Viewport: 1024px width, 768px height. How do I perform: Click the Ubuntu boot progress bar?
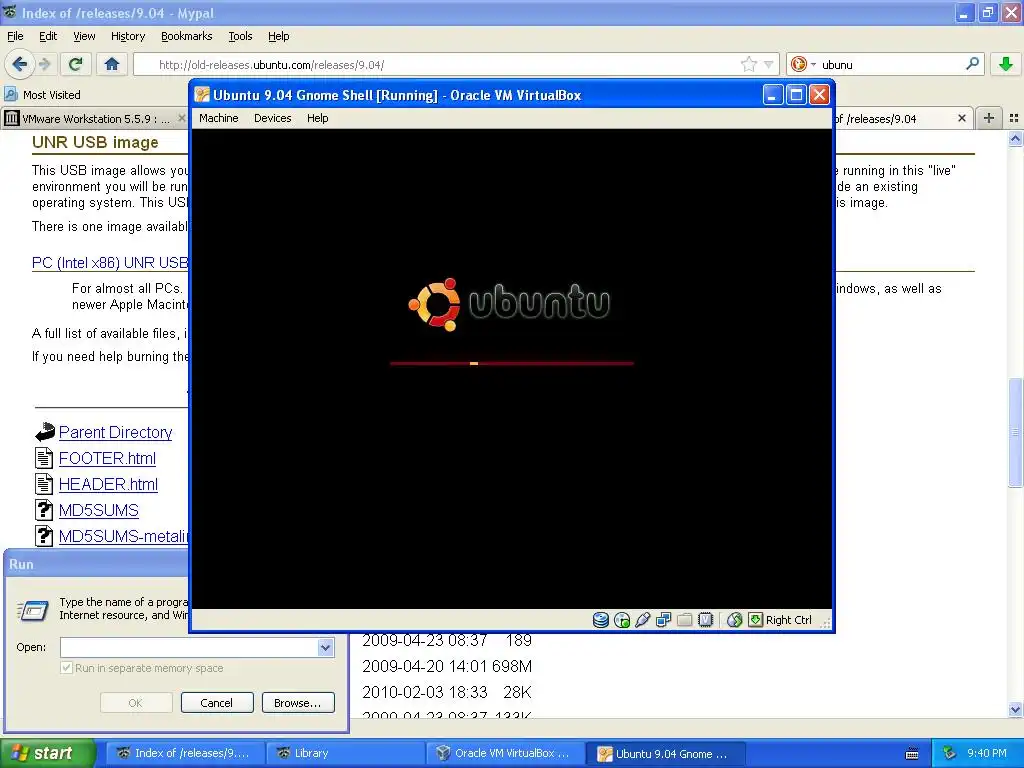click(x=511, y=363)
